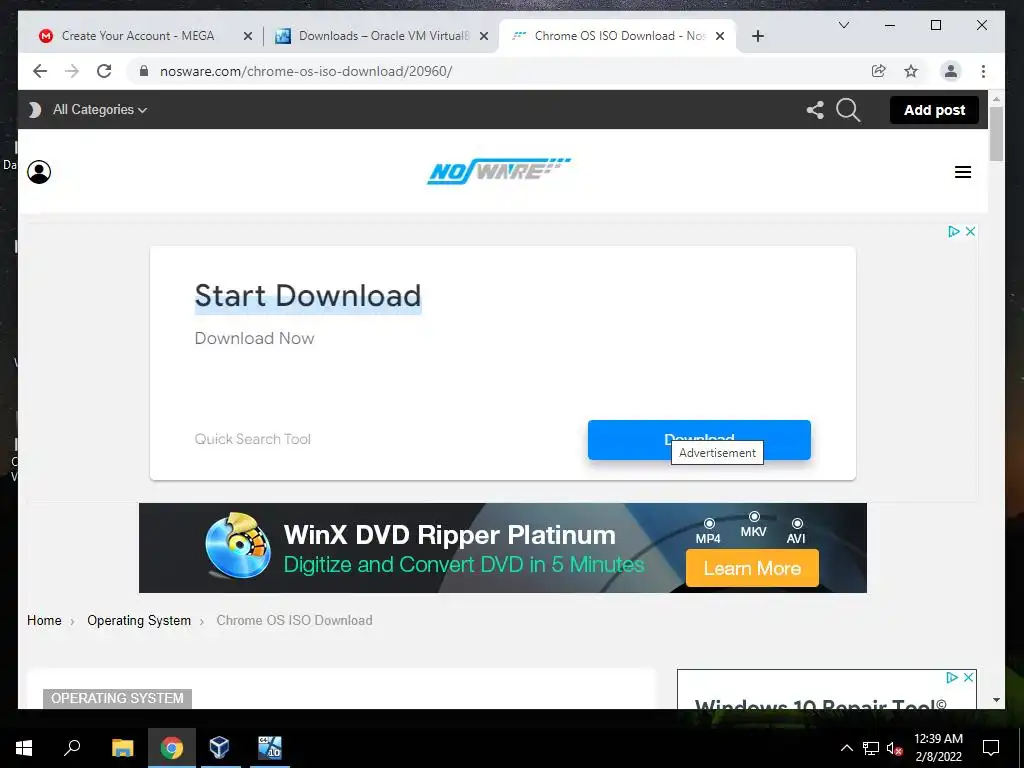This screenshot has width=1024, height=768.
Task: Click the scrollbar down arrow
Action: click(x=996, y=700)
